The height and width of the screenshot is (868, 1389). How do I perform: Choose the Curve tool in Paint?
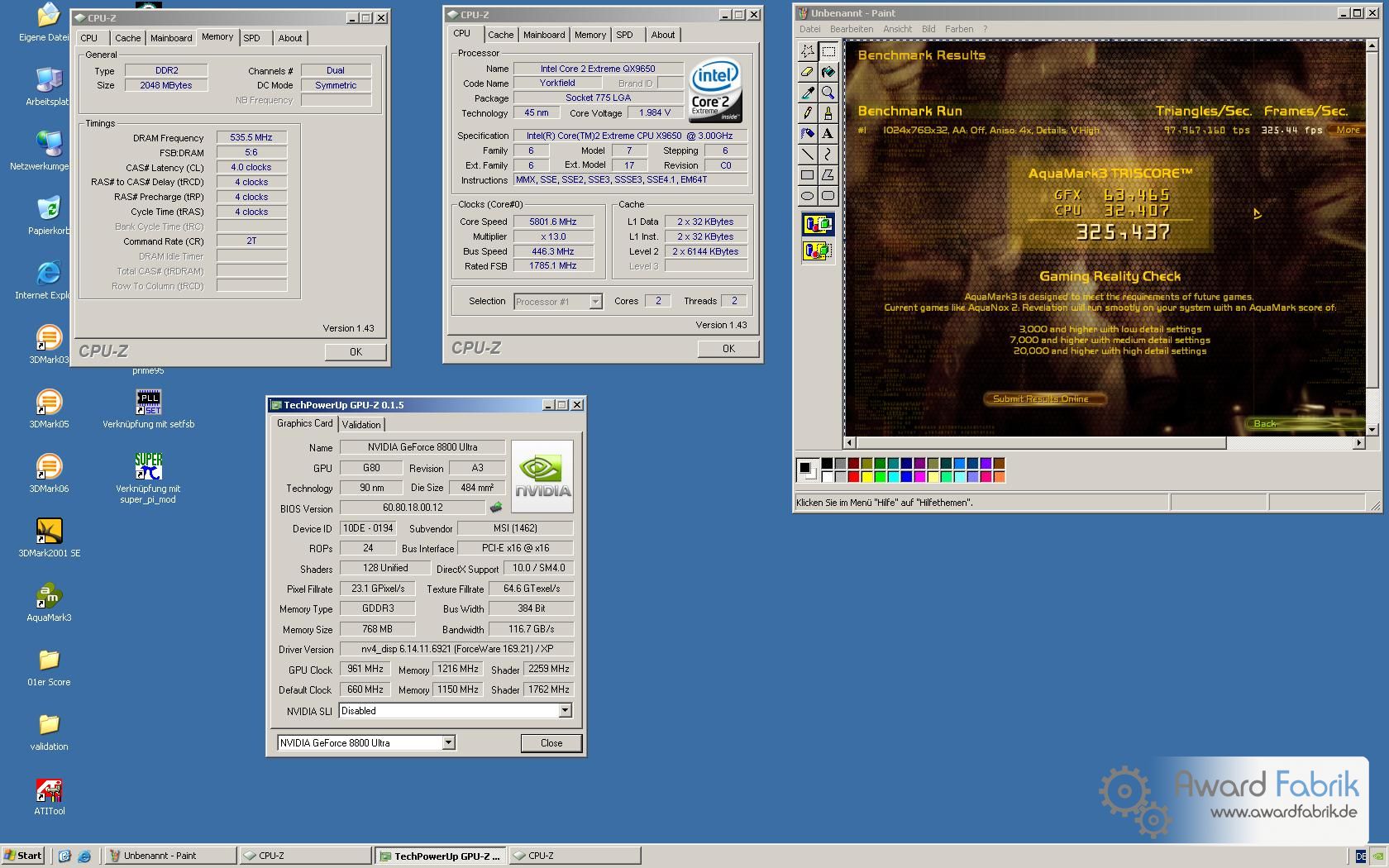[x=828, y=155]
